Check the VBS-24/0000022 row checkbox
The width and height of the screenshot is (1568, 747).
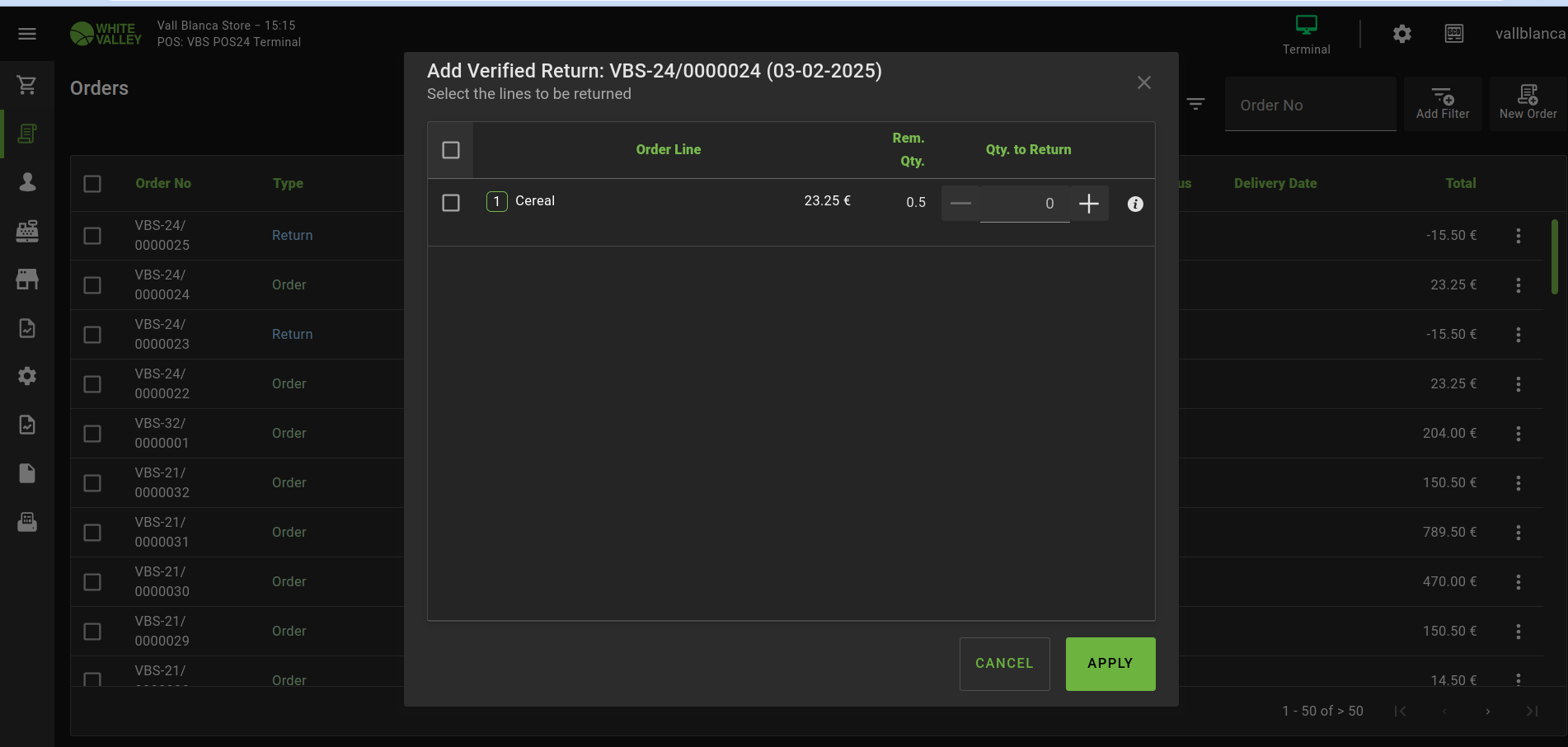(x=92, y=384)
